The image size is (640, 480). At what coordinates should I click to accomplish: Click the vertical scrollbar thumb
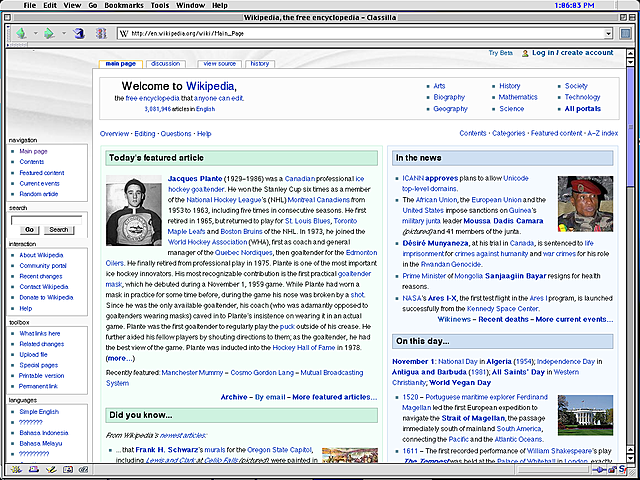[x=630, y=128]
